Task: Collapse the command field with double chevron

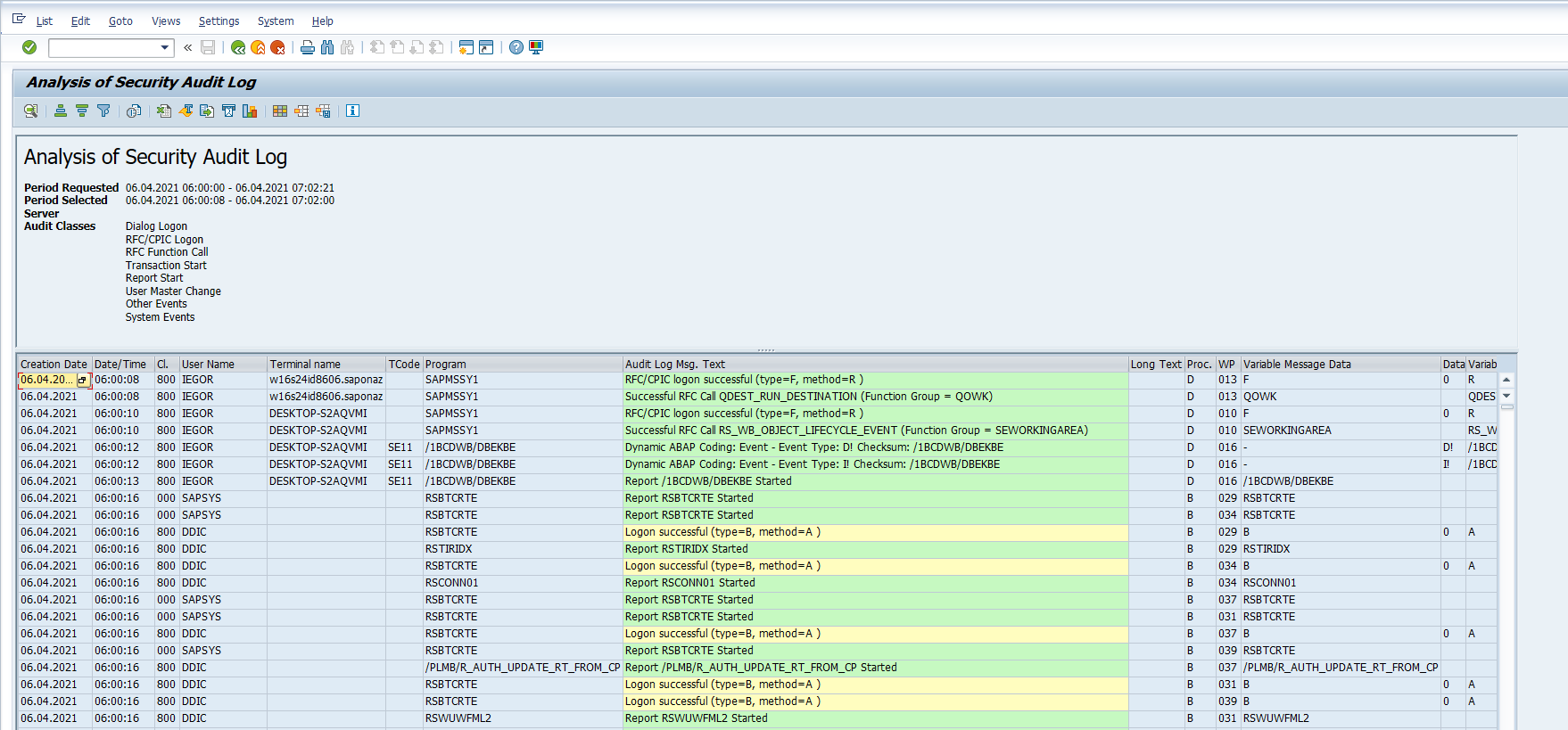Action: click(x=187, y=47)
